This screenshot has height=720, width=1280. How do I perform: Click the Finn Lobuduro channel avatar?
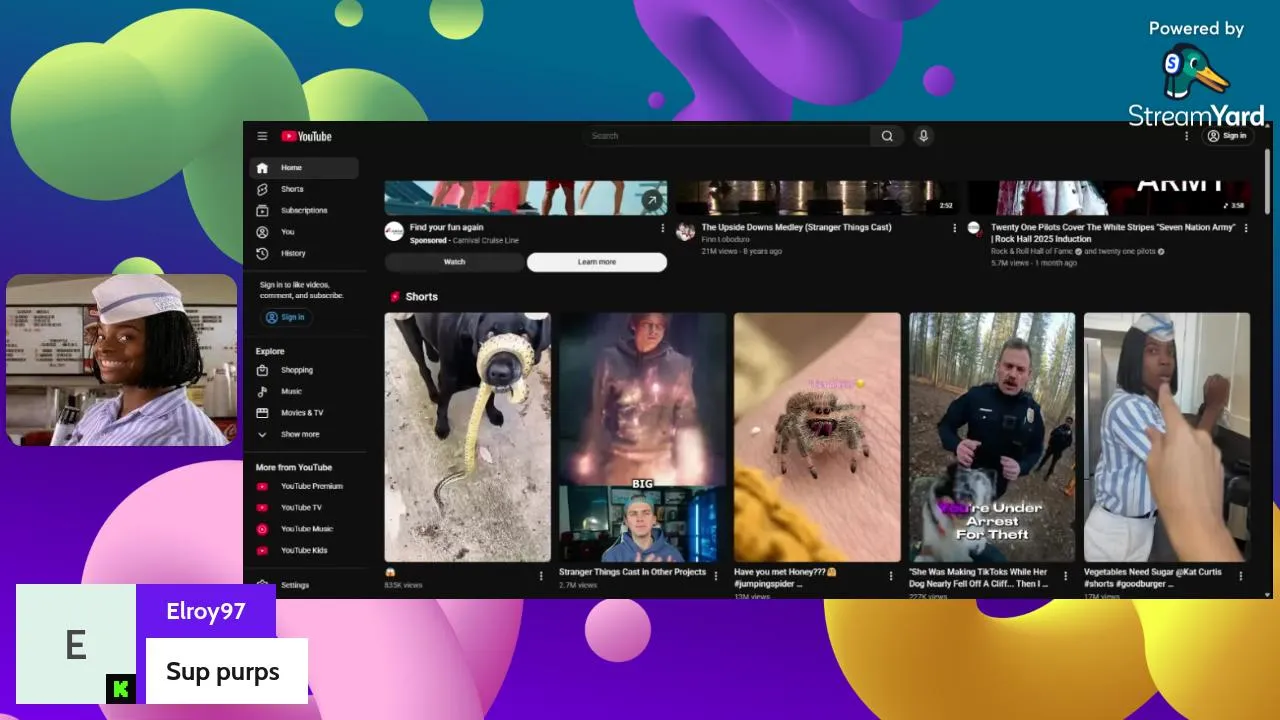[685, 231]
